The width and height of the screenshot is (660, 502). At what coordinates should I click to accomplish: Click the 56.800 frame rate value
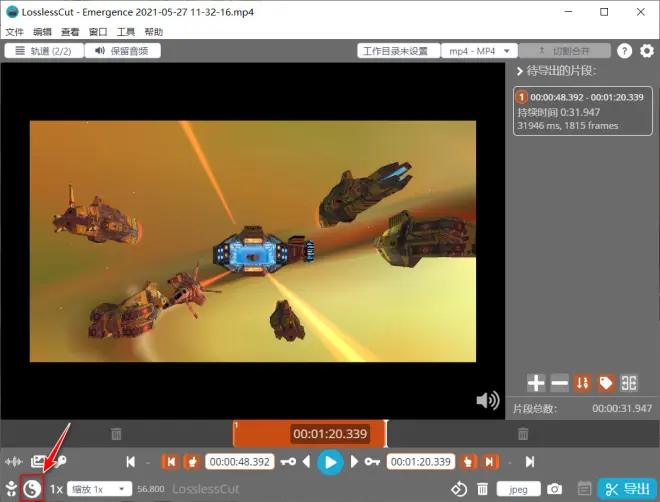[x=151, y=489]
